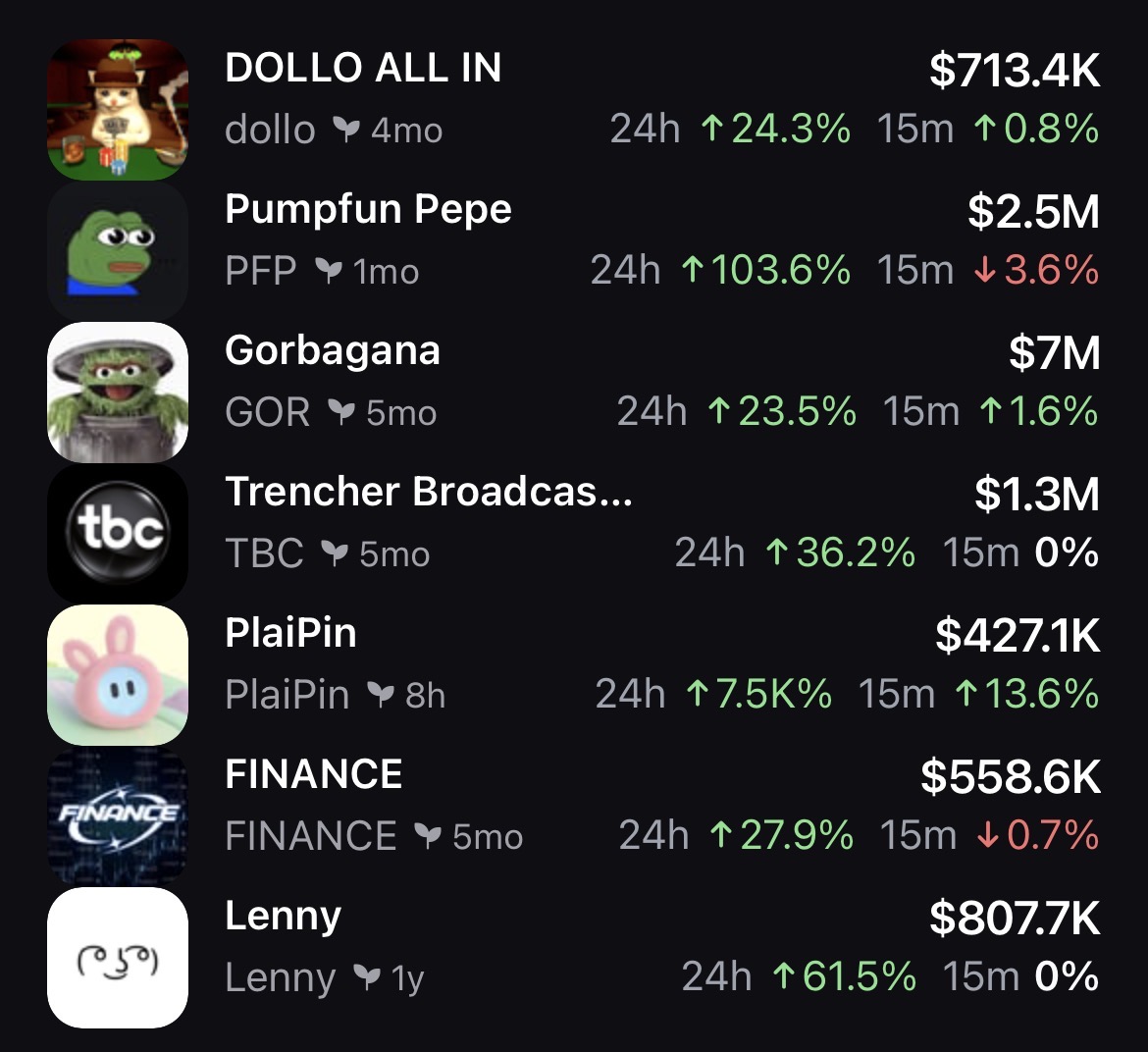Open the DOLLO ALL IN token avatar
The image size is (1148, 1052).
(117, 110)
